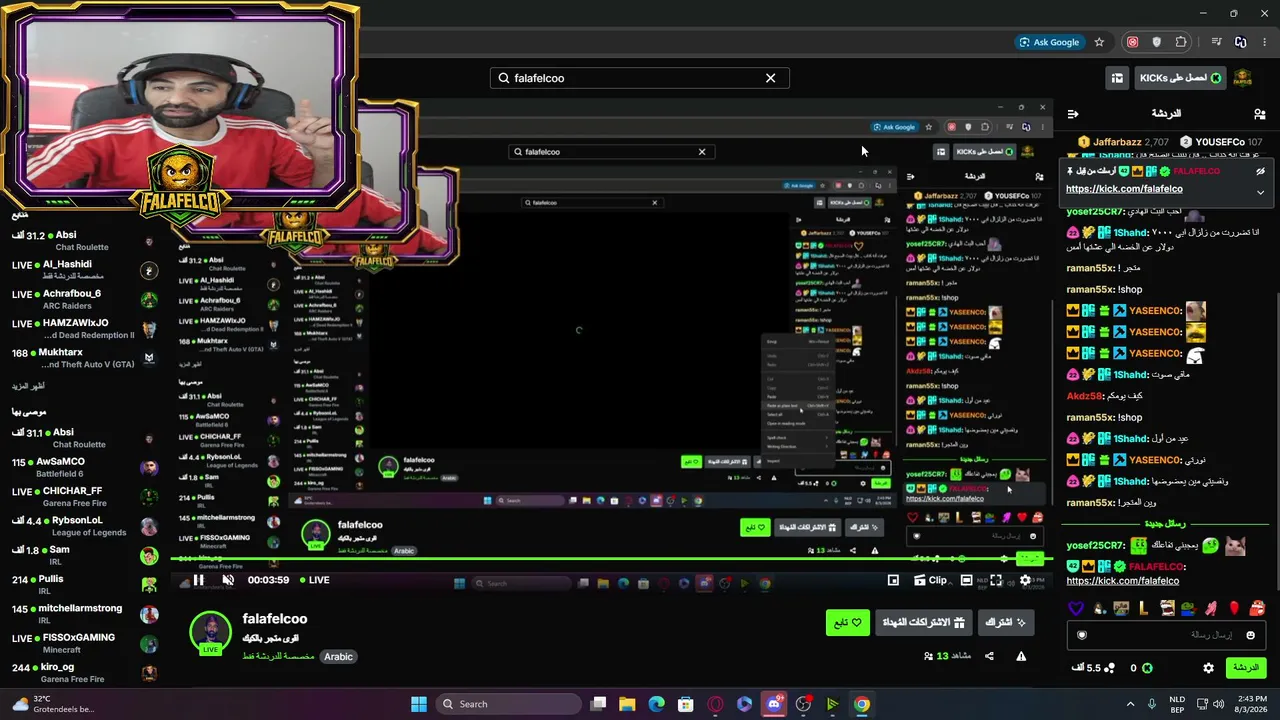Open the chat identity shield icon
Screen dimensions: 1280x720
point(1081,635)
